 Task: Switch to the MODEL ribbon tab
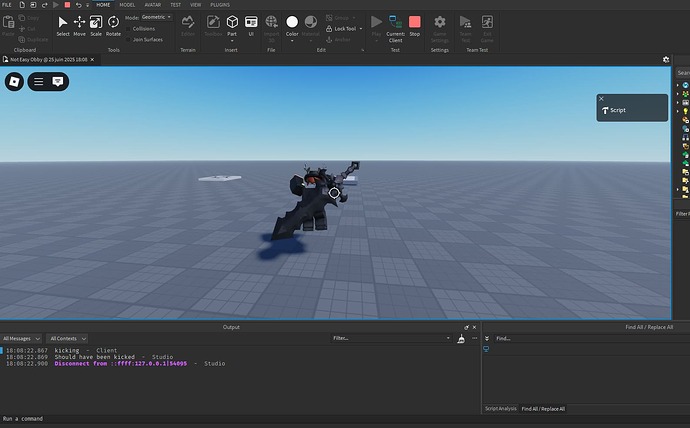(127, 5)
